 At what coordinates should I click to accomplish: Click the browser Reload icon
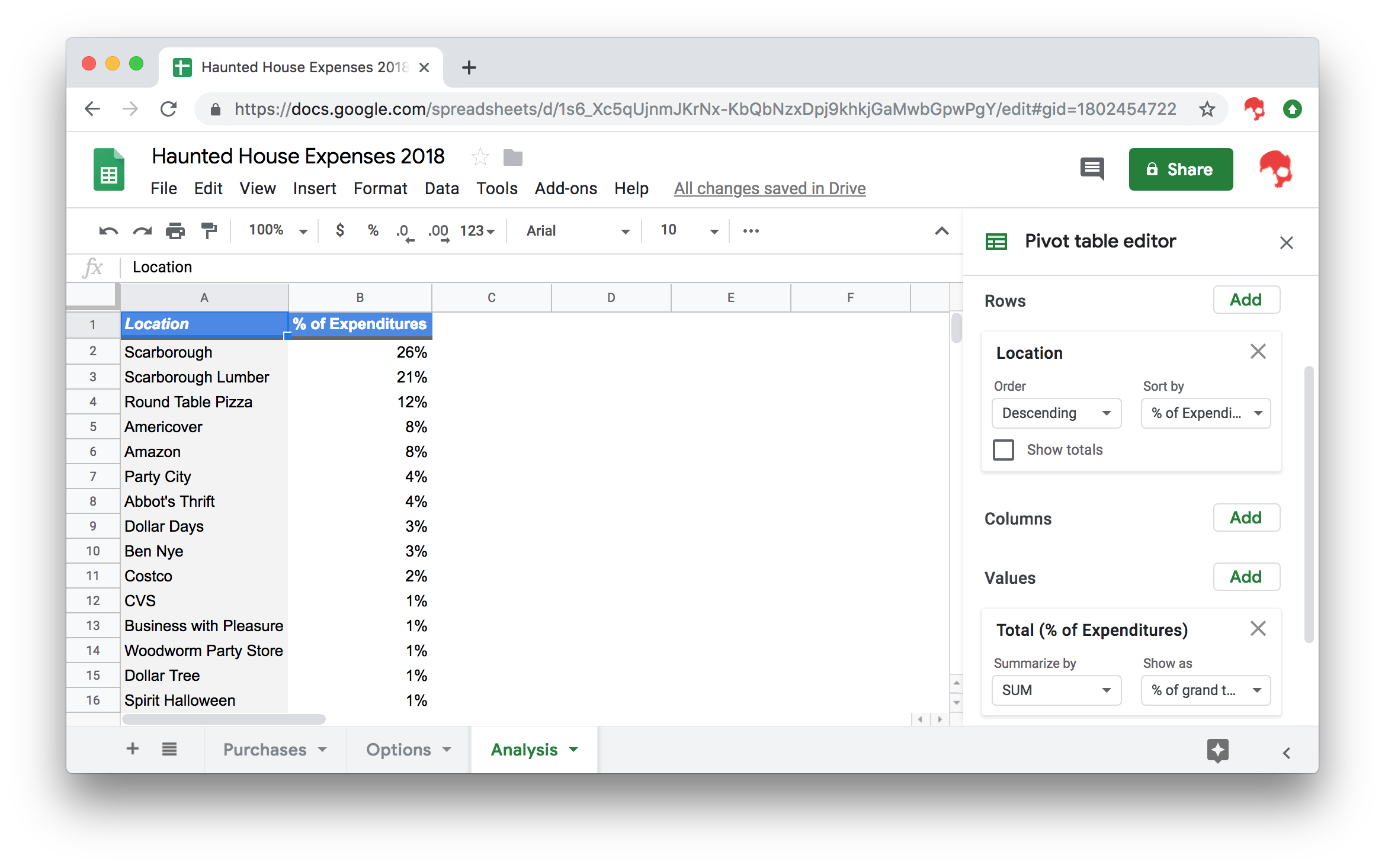click(x=169, y=109)
